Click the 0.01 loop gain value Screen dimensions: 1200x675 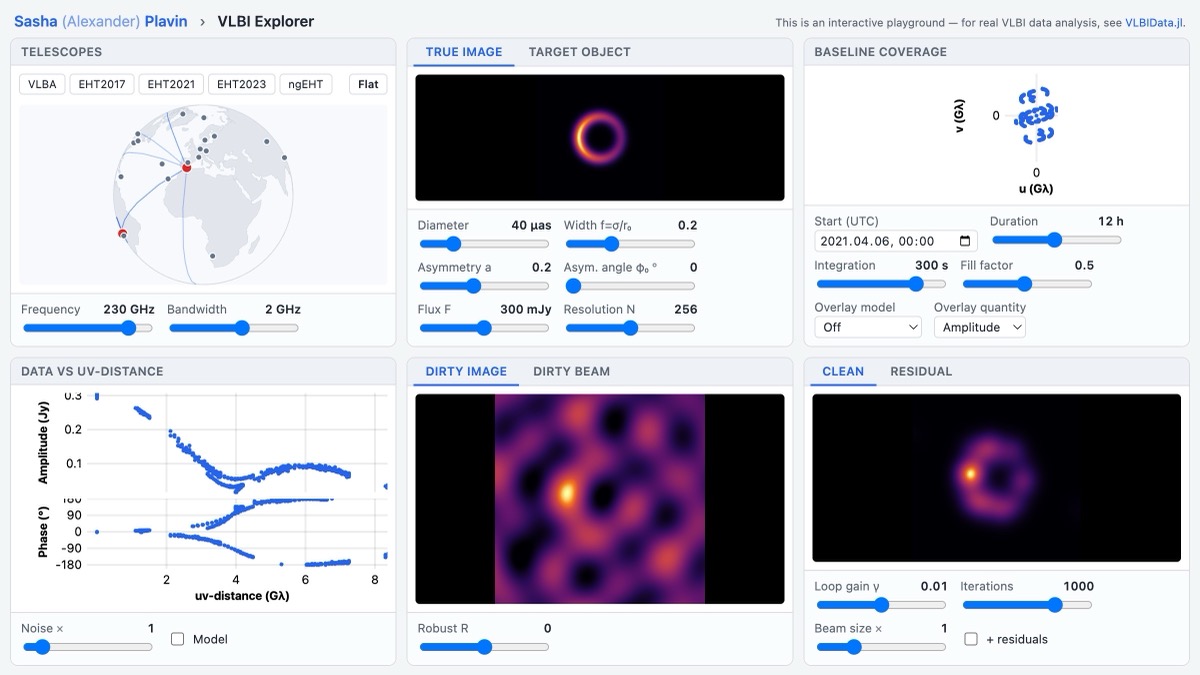(934, 587)
